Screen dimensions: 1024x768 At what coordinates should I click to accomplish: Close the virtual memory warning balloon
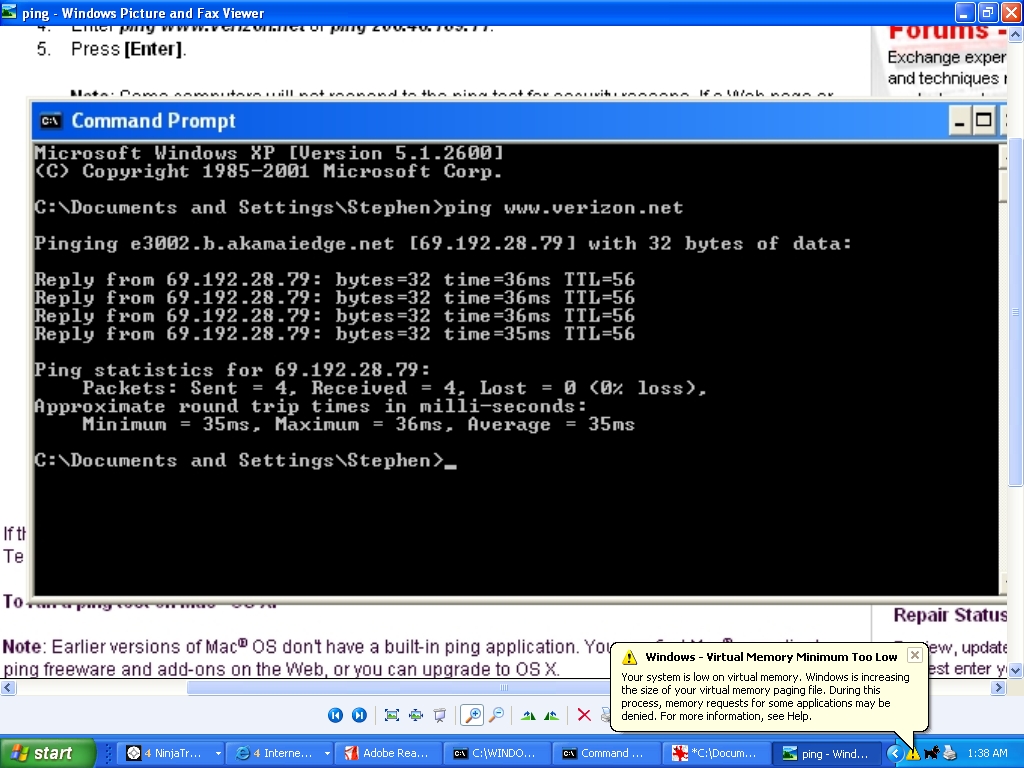915,655
